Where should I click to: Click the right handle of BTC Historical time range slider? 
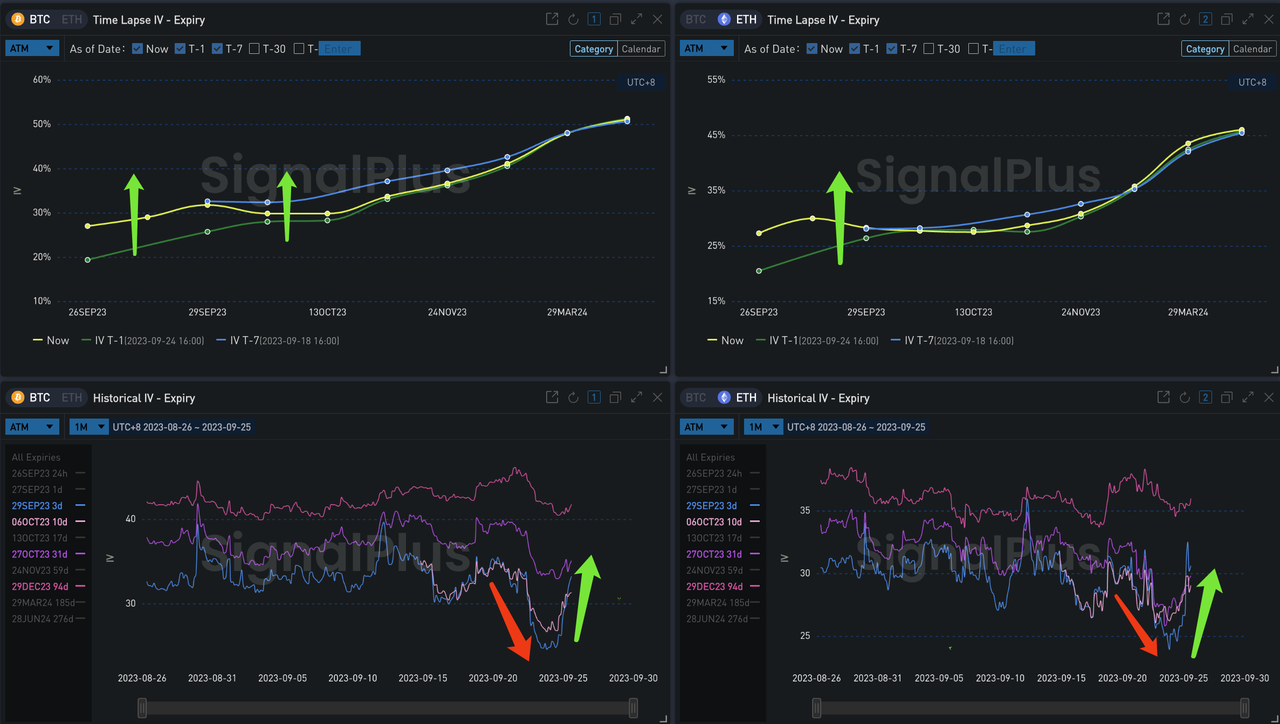click(634, 708)
